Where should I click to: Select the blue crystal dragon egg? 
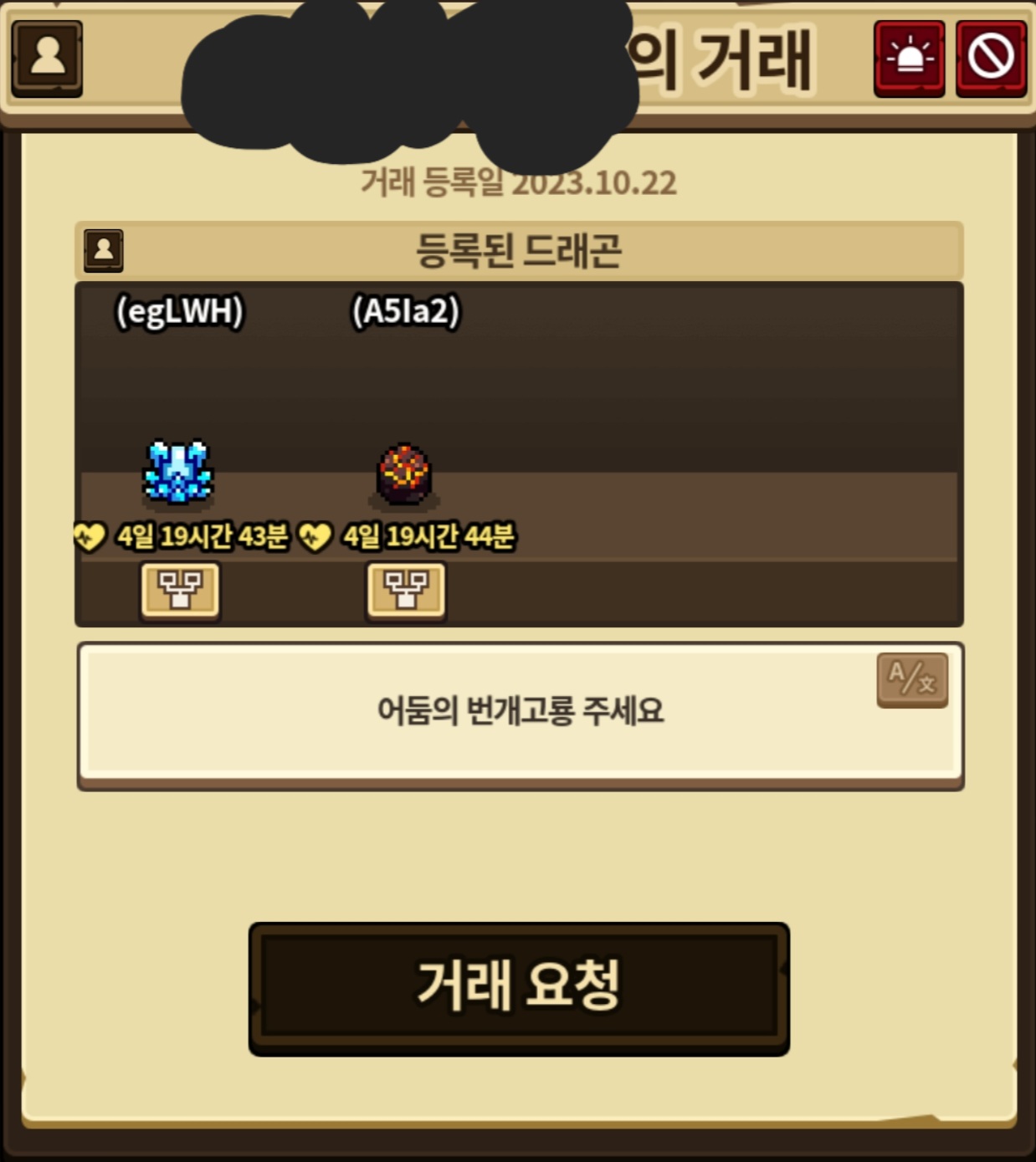(x=177, y=473)
